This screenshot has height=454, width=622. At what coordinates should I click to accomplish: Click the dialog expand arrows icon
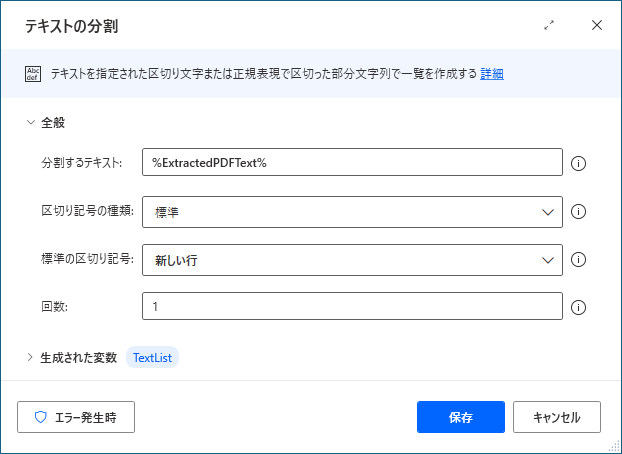(549, 25)
